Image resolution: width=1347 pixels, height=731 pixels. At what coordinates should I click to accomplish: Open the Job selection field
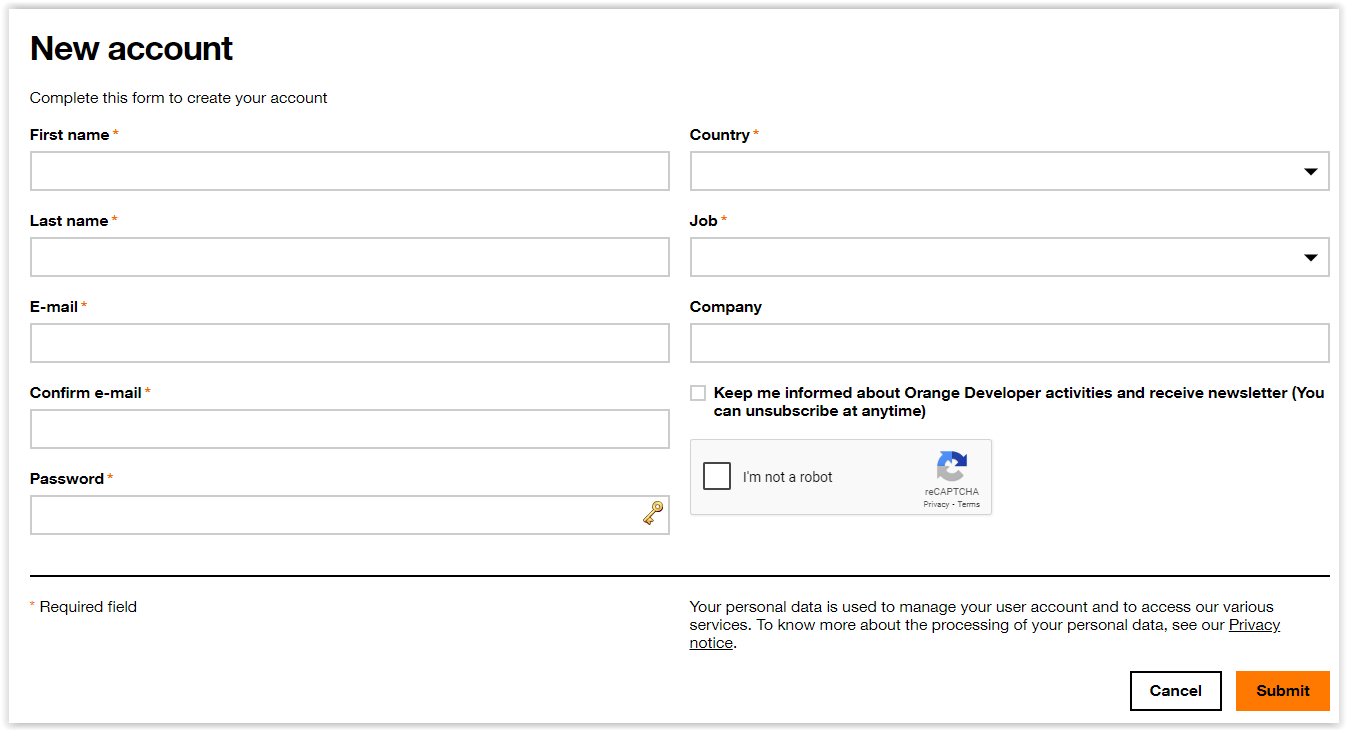[x=1000, y=258]
